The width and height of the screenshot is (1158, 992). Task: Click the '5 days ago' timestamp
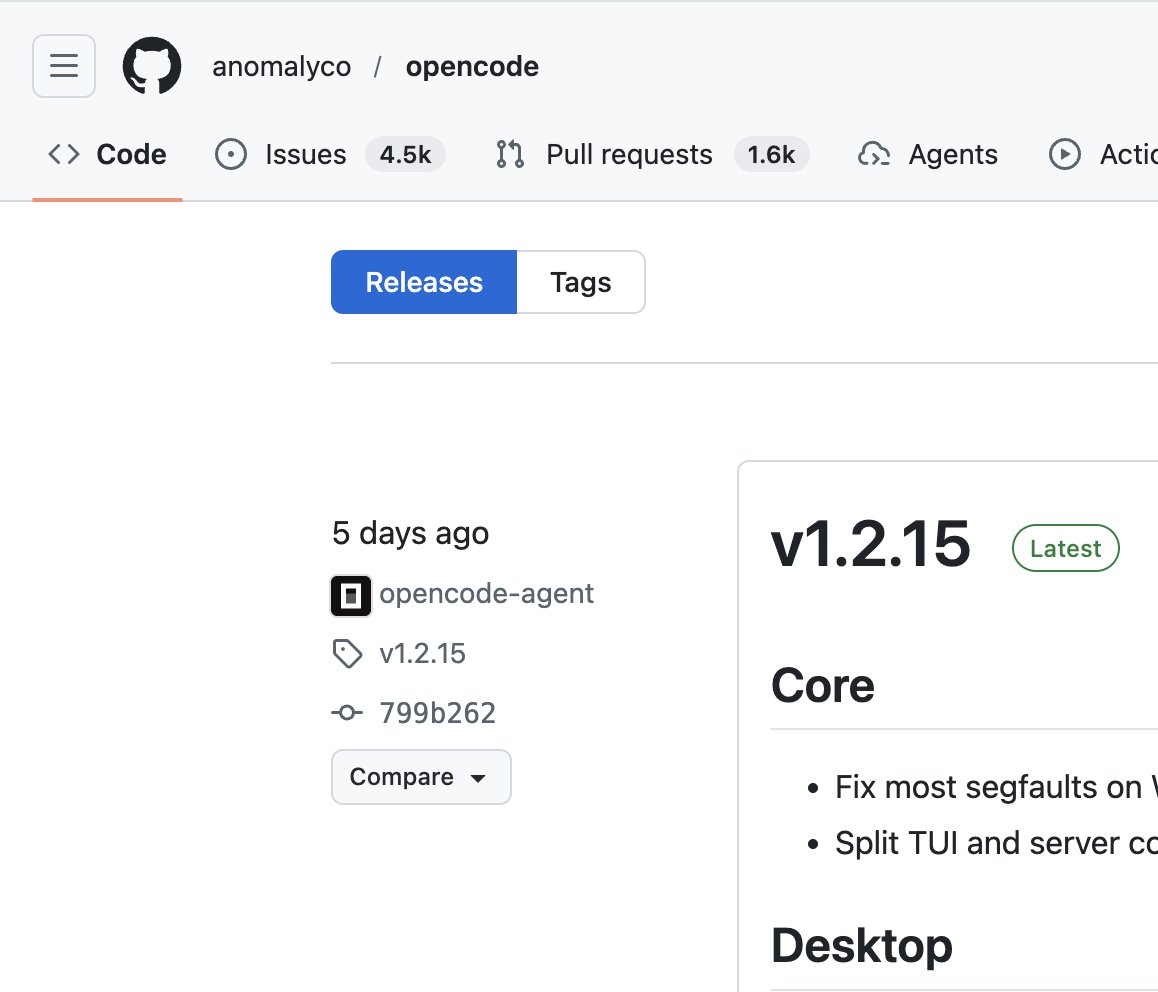pyautogui.click(x=411, y=533)
